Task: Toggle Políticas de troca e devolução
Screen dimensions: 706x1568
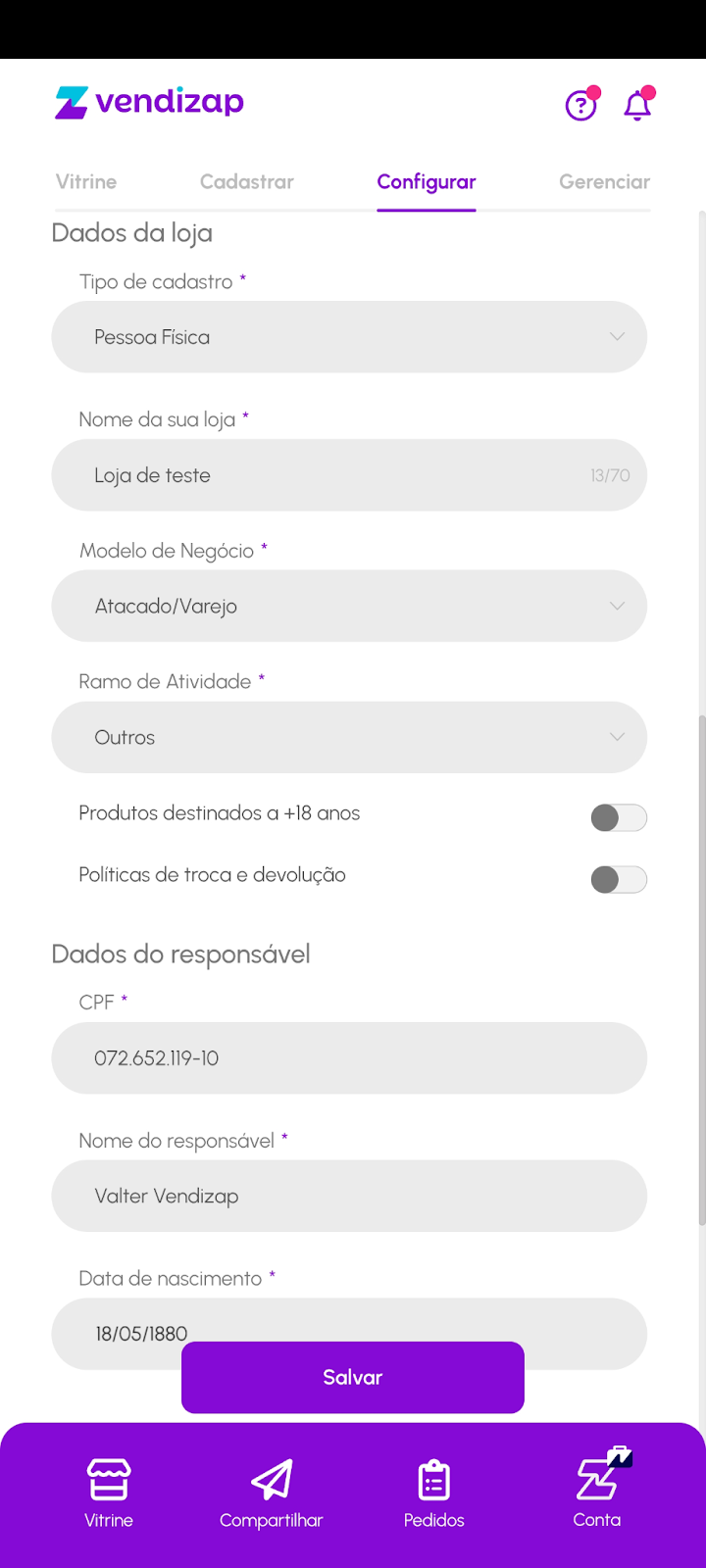Action: [x=619, y=879]
